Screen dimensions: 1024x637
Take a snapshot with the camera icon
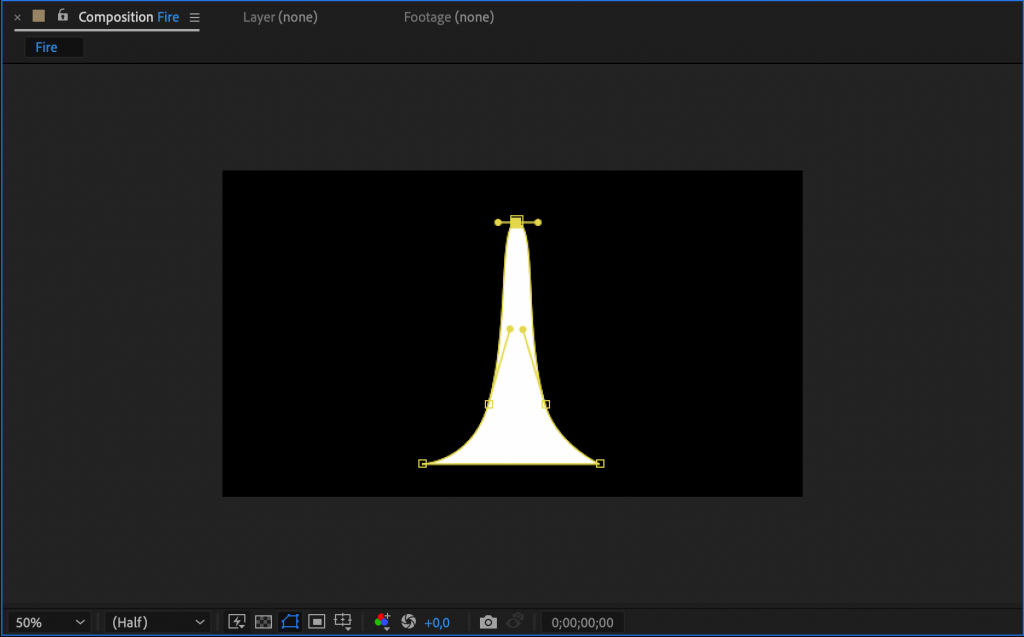tap(488, 622)
